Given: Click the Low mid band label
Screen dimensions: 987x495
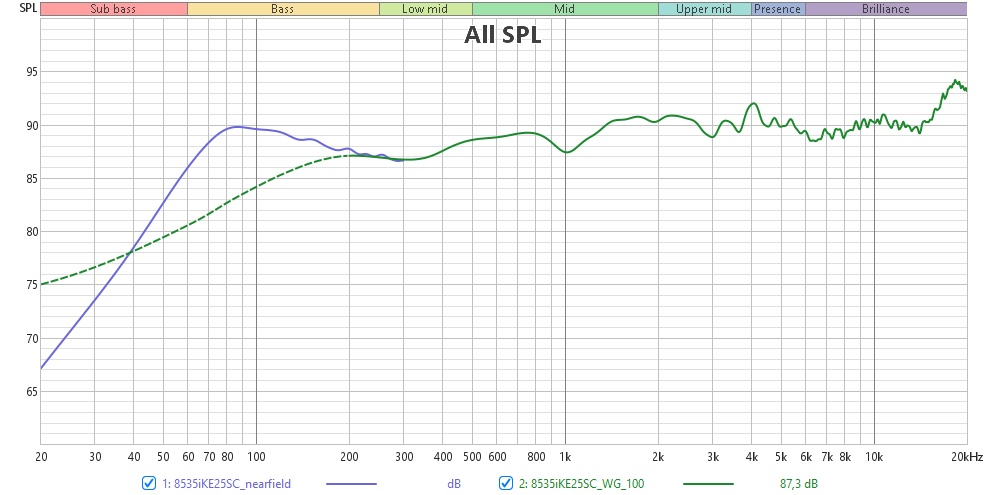Looking at the screenshot, I should [425, 9].
